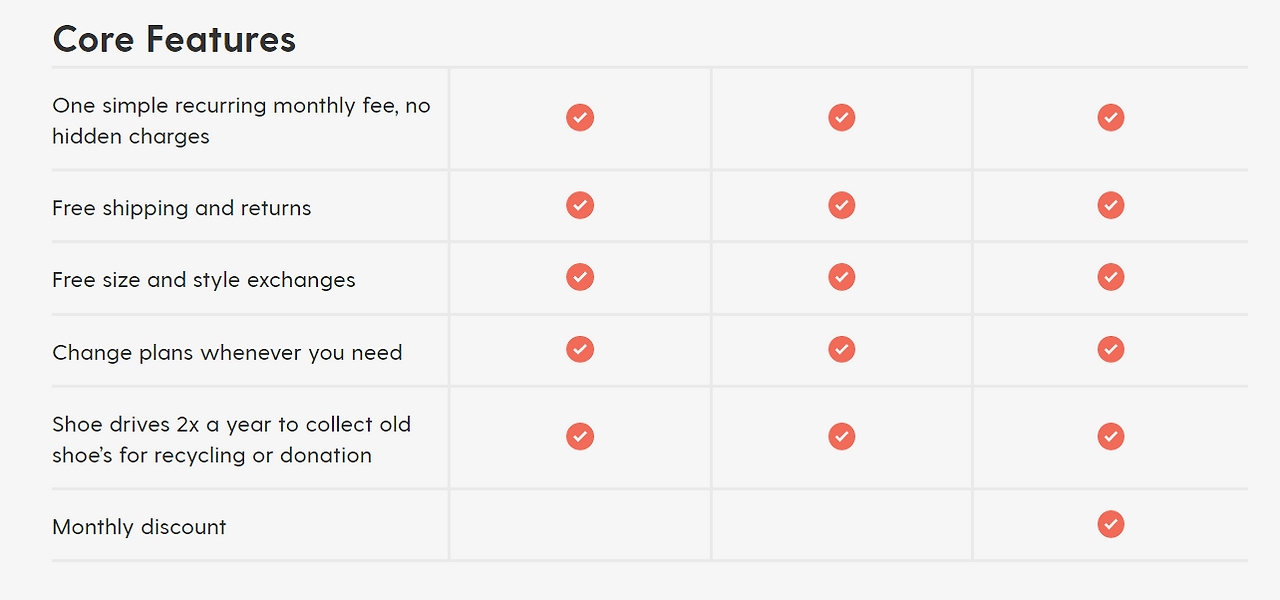
Task: Click third-column checkmark for size and style exchanges
Action: coord(1111,277)
